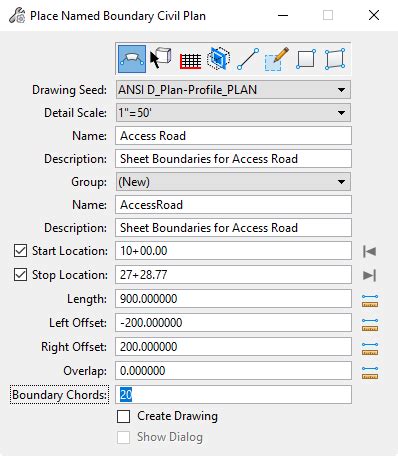Click the measure icon next to Right Offset
This screenshot has height=456, width=398.
coord(370,349)
